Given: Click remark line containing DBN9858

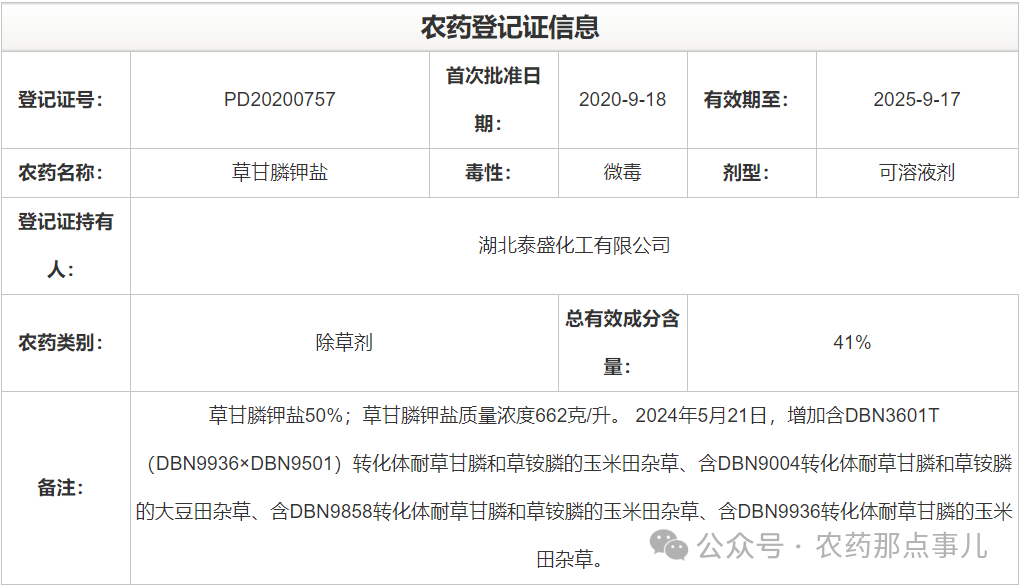Looking at the screenshot, I should click(x=574, y=512).
